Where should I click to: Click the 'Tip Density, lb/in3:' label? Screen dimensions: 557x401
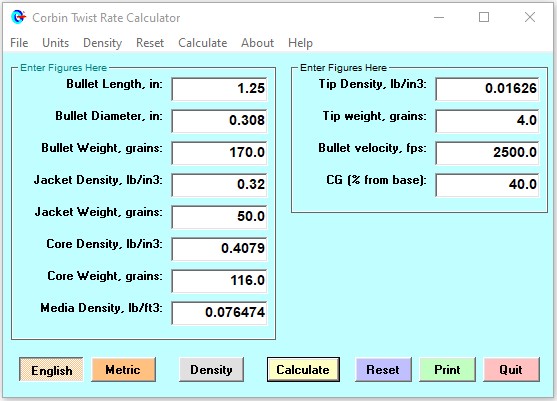click(x=372, y=84)
